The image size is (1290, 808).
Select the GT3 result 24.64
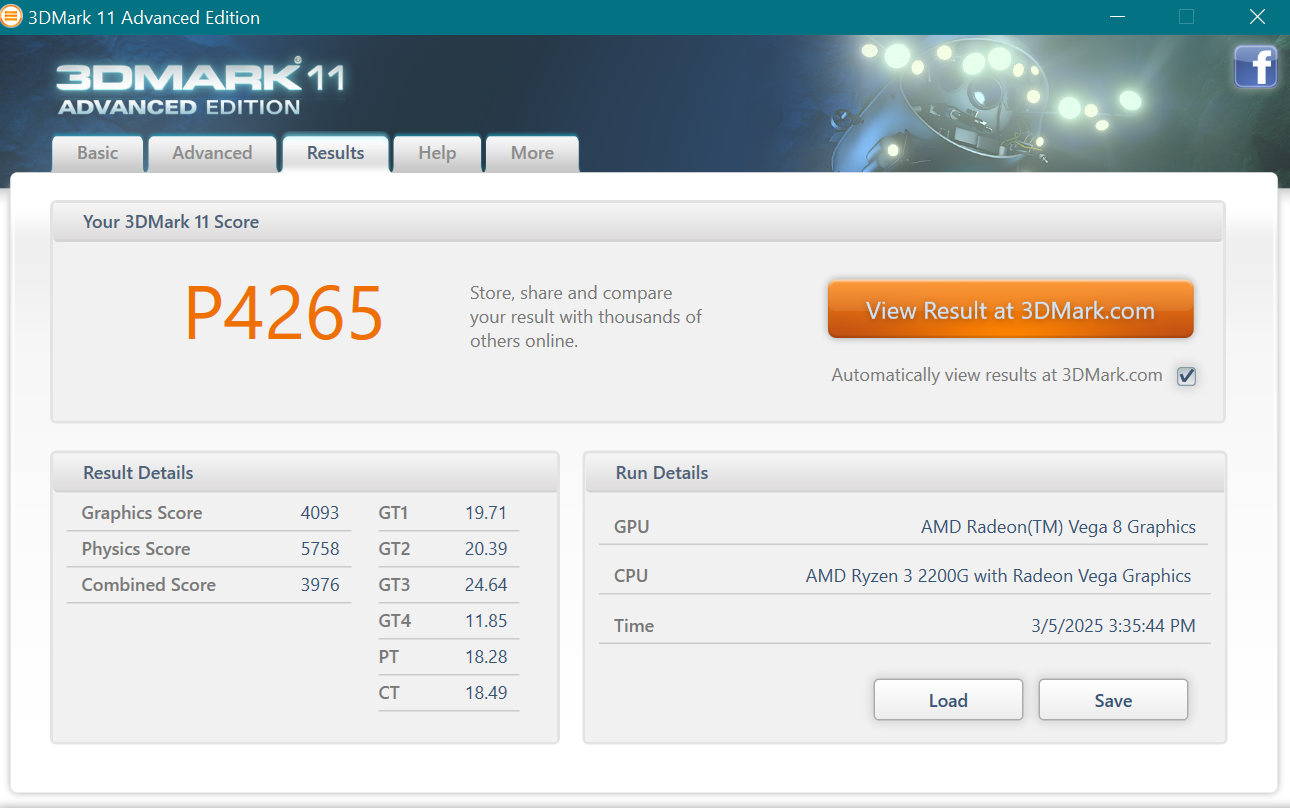(486, 585)
